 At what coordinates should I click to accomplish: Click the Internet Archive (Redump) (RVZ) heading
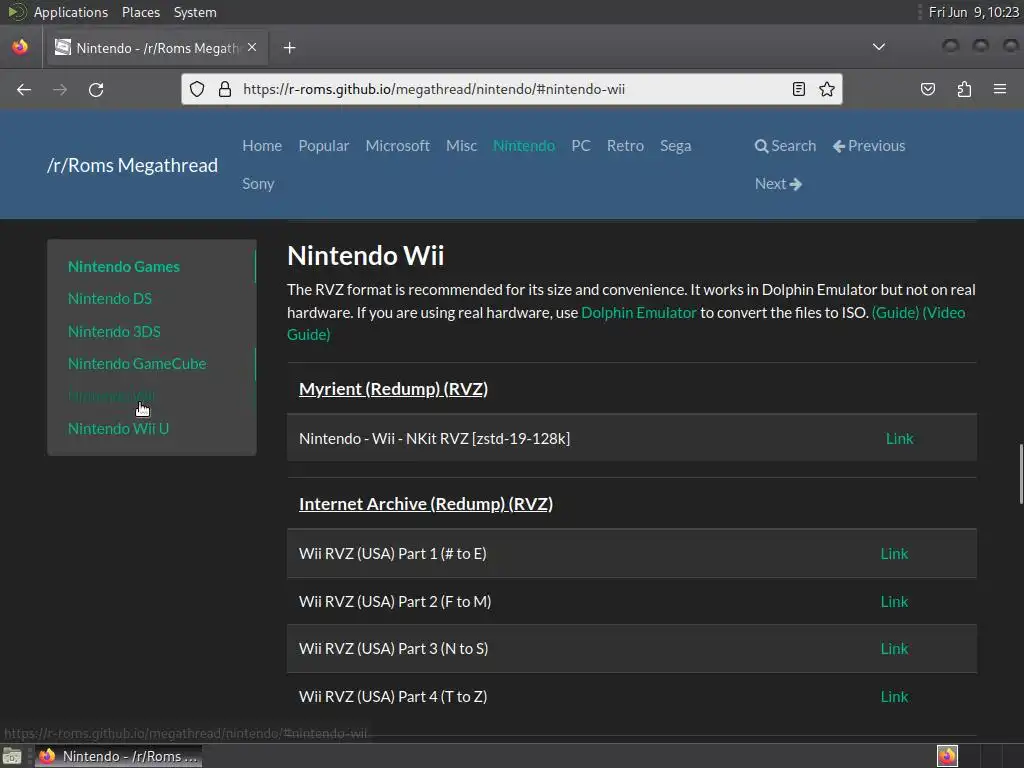pyautogui.click(x=426, y=504)
